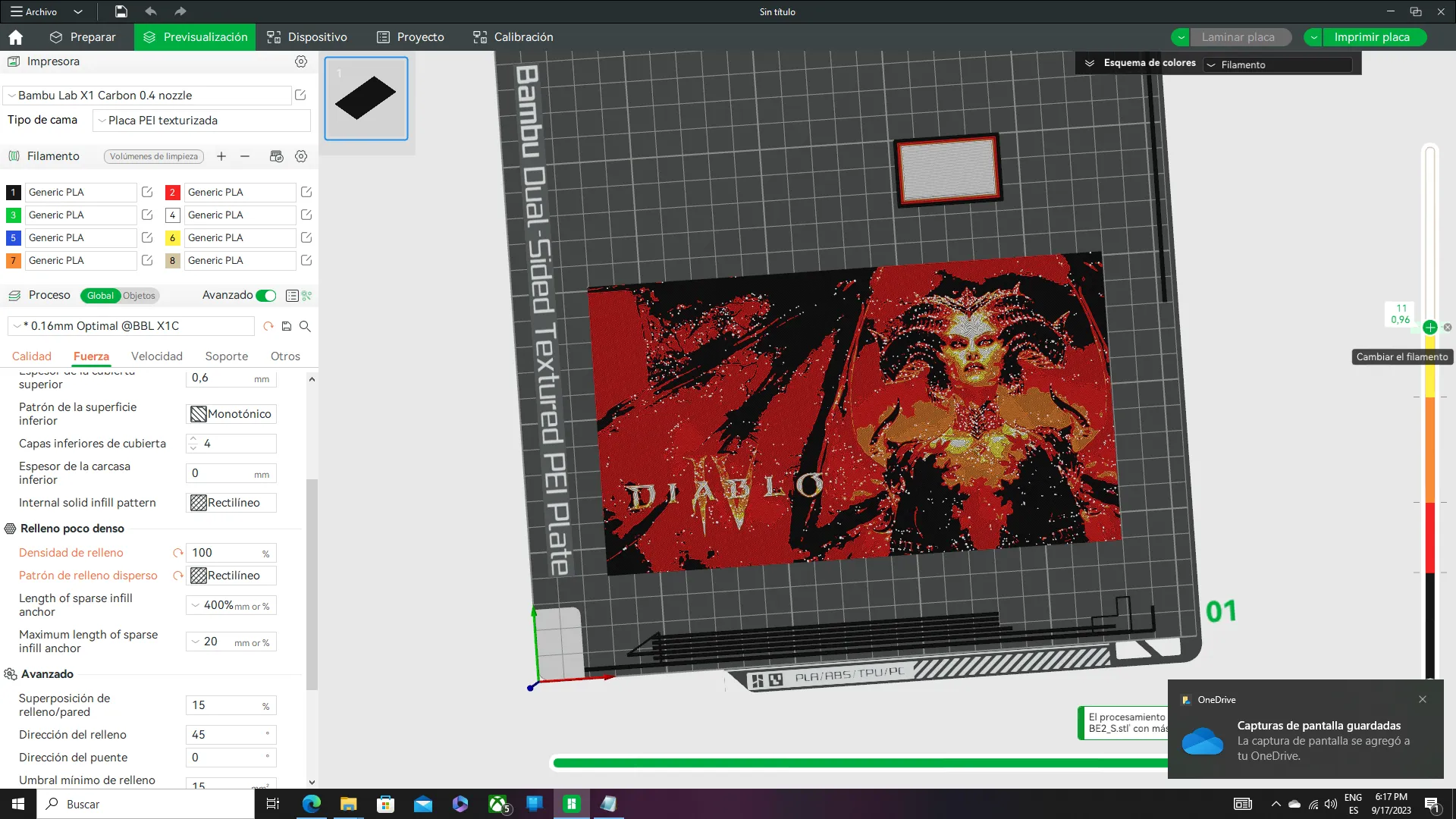The height and width of the screenshot is (819, 1456).
Task: Select plate 1 thumbnail
Action: point(366,99)
